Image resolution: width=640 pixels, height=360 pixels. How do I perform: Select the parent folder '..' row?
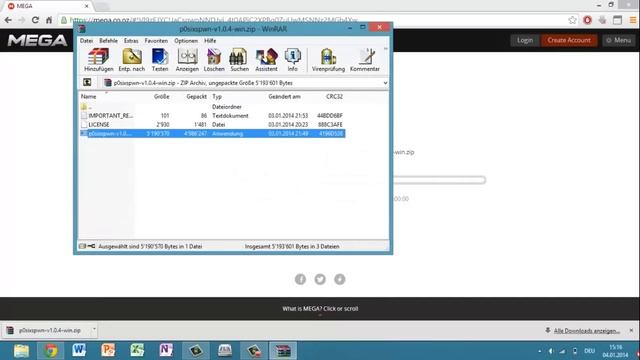pos(212,107)
